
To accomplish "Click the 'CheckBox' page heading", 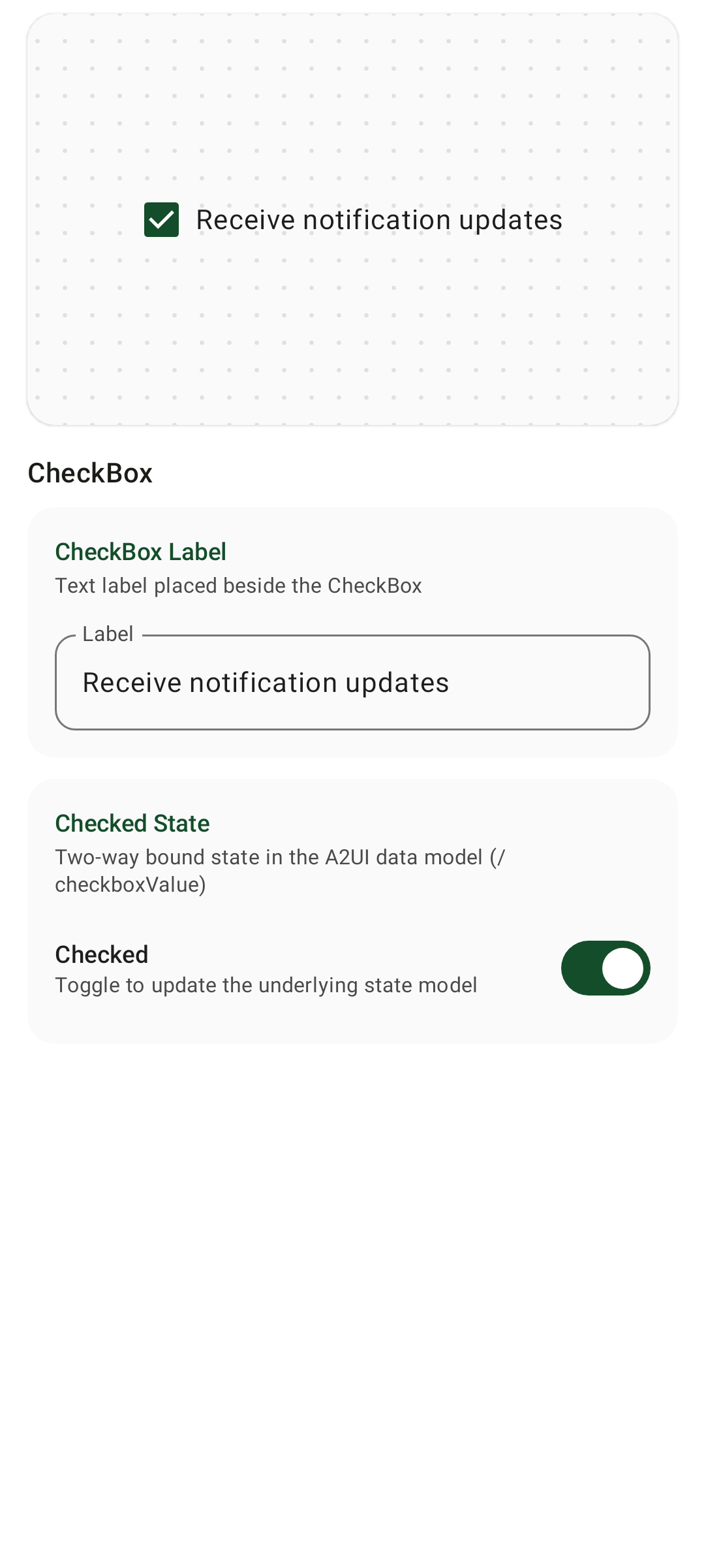I will (90, 473).
